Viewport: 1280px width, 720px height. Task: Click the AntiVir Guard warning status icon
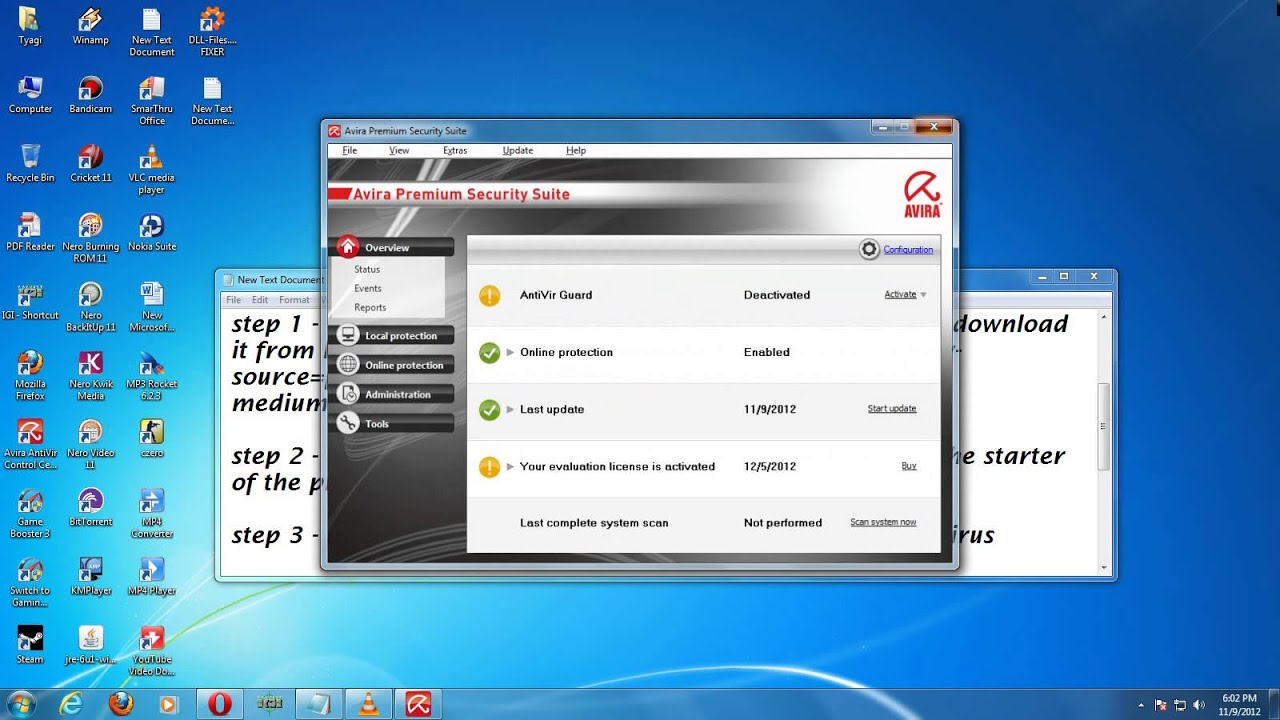tap(489, 295)
